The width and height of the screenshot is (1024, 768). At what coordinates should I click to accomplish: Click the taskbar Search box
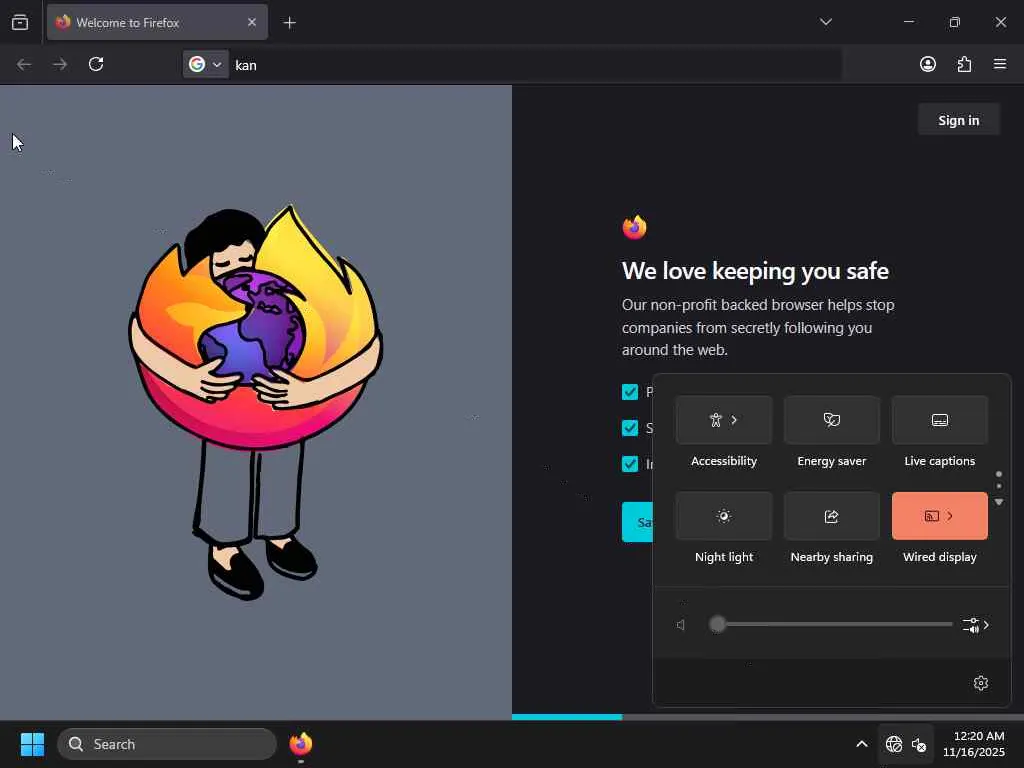(x=167, y=744)
